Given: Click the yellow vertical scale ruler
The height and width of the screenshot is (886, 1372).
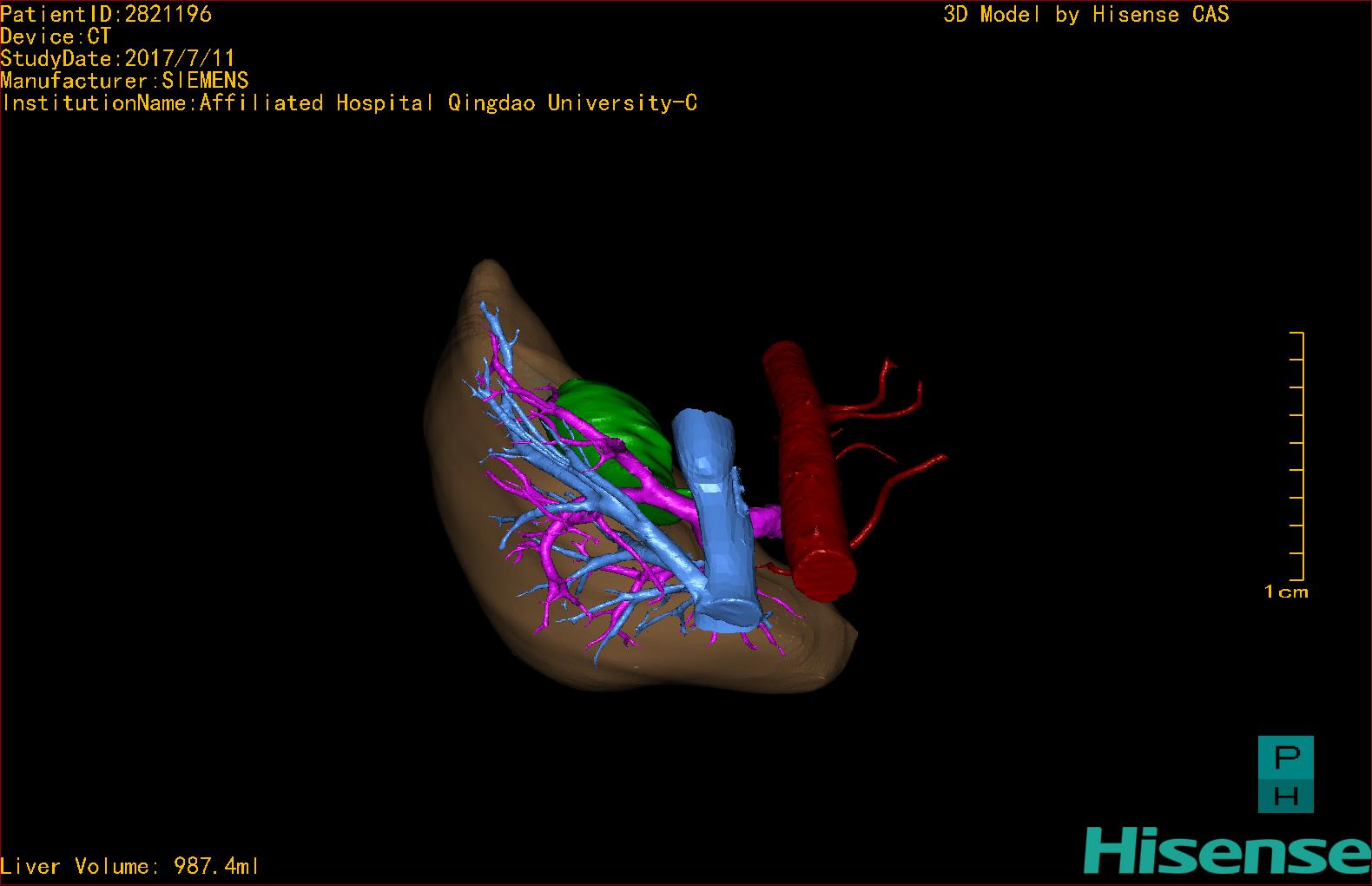Looking at the screenshot, I should pyautogui.click(x=1300, y=456).
